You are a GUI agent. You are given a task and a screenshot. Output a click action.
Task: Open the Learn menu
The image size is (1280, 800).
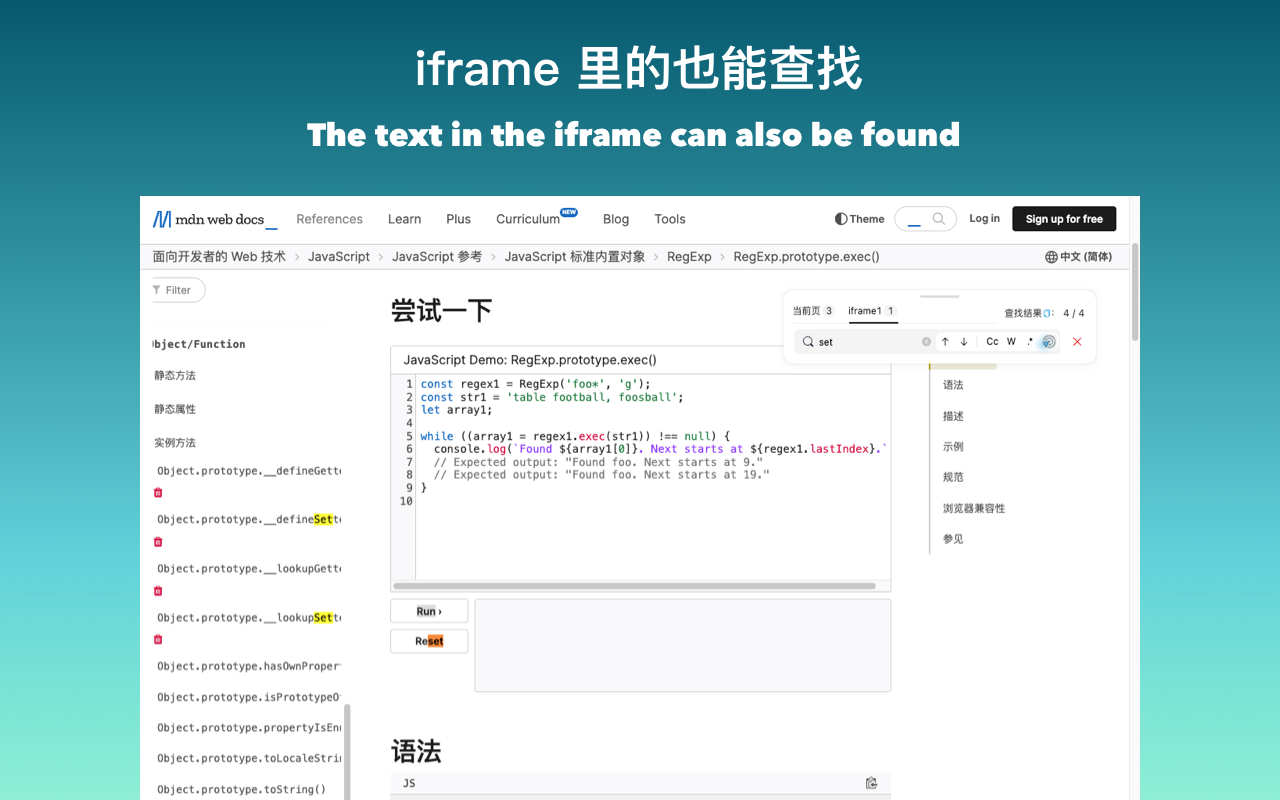coord(405,219)
